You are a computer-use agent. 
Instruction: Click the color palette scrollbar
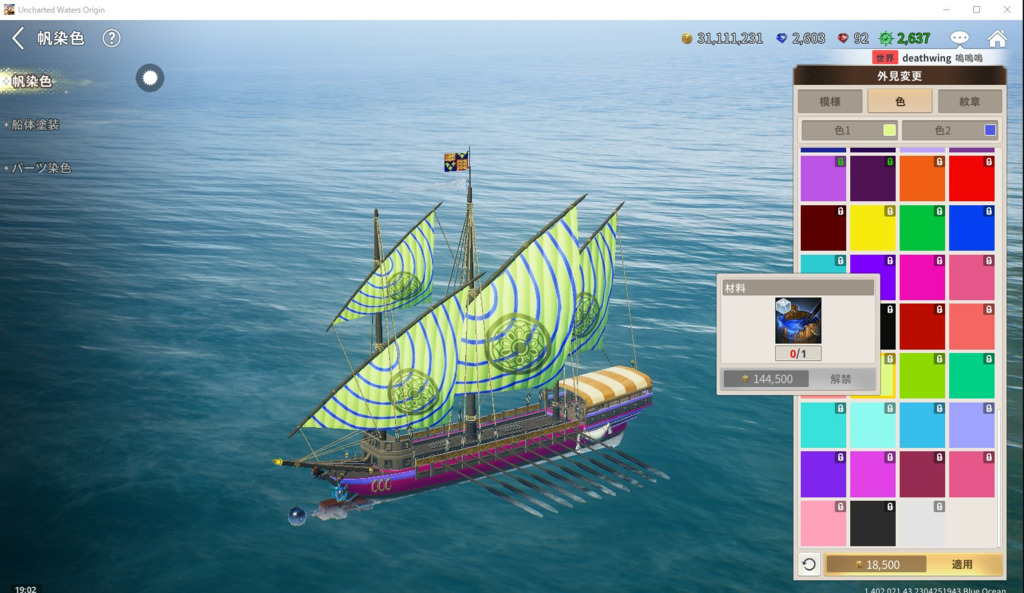[x=1000, y=477]
